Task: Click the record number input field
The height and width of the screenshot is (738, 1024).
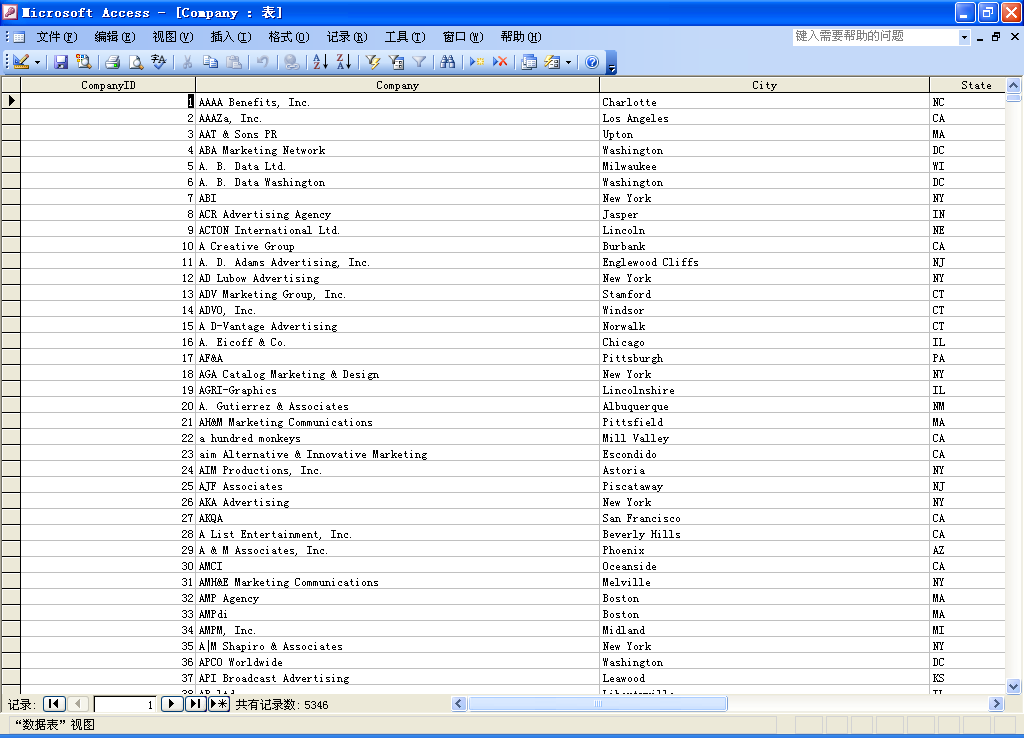Action: (x=125, y=704)
